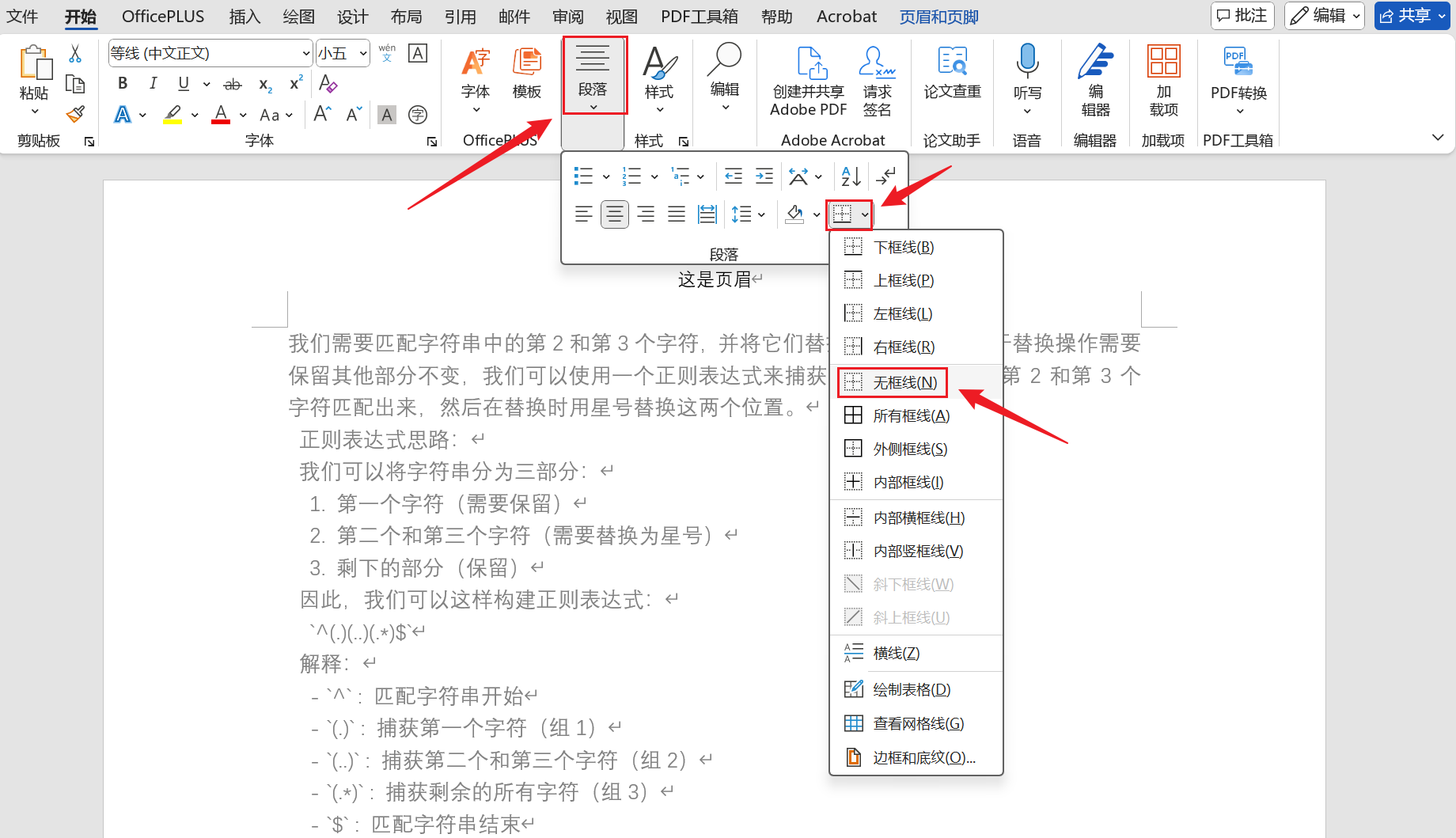Click the Dictate microphone icon
1456x838 pixels.
tap(1027, 62)
